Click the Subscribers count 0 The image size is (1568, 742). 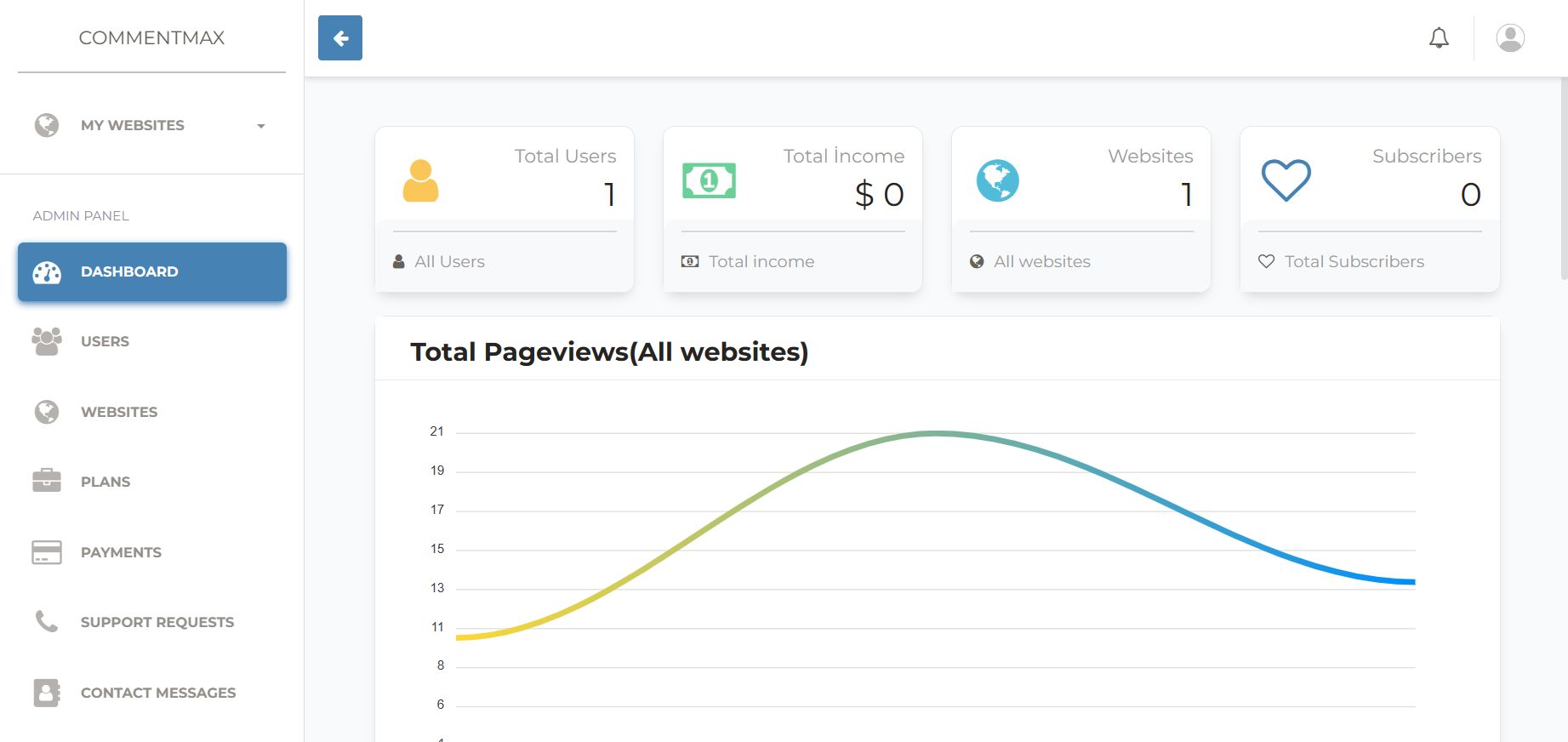pos(1471,195)
